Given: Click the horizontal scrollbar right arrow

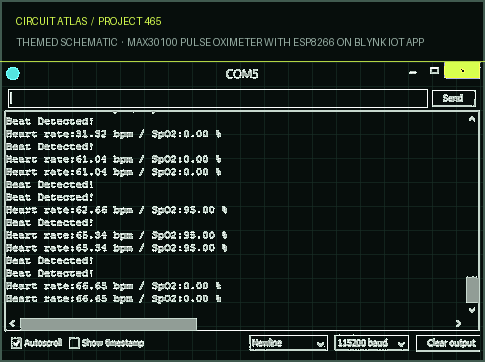Looking at the screenshot, I should (458, 323).
